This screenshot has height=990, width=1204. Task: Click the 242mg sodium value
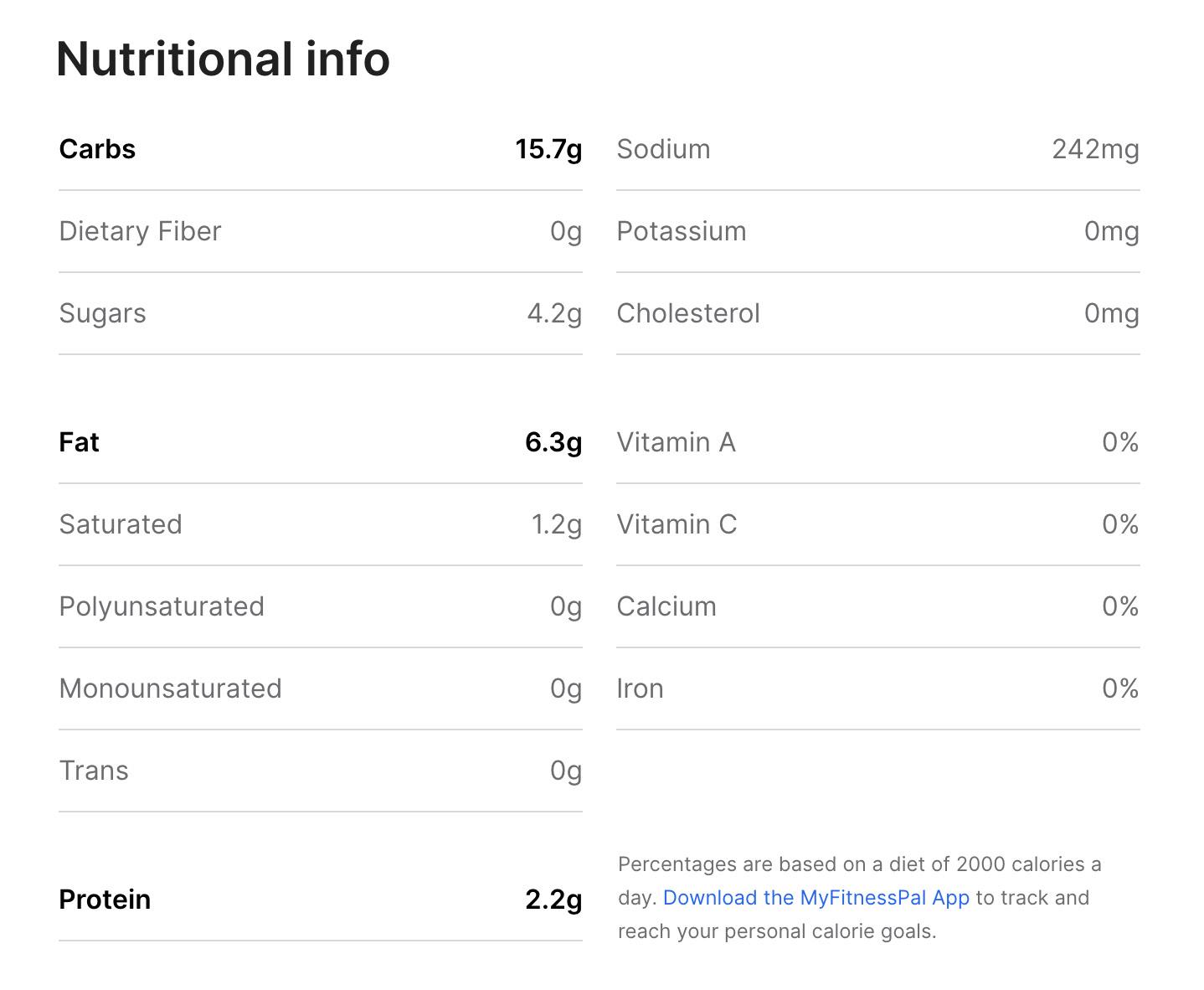pyautogui.click(x=1095, y=149)
